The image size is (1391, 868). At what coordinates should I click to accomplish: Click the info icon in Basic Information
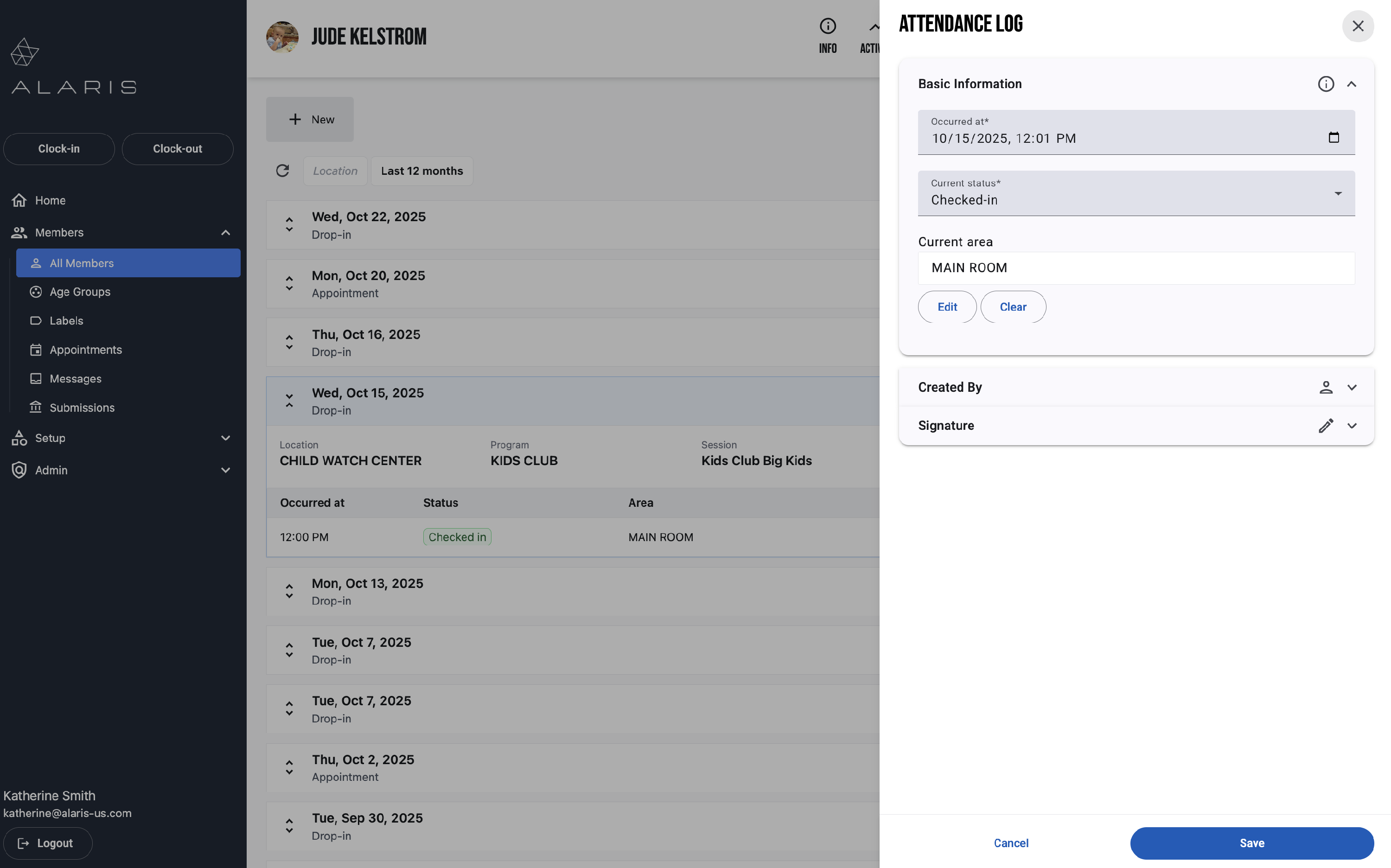pos(1326,84)
